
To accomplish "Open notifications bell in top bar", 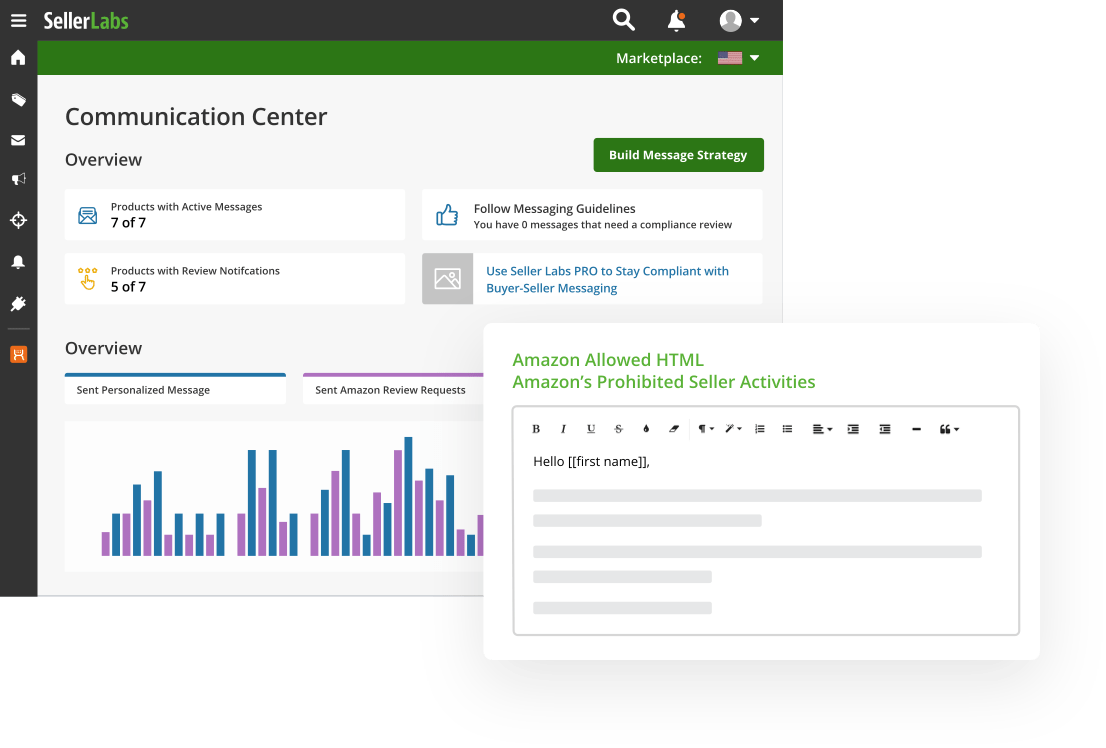I will [676, 20].
